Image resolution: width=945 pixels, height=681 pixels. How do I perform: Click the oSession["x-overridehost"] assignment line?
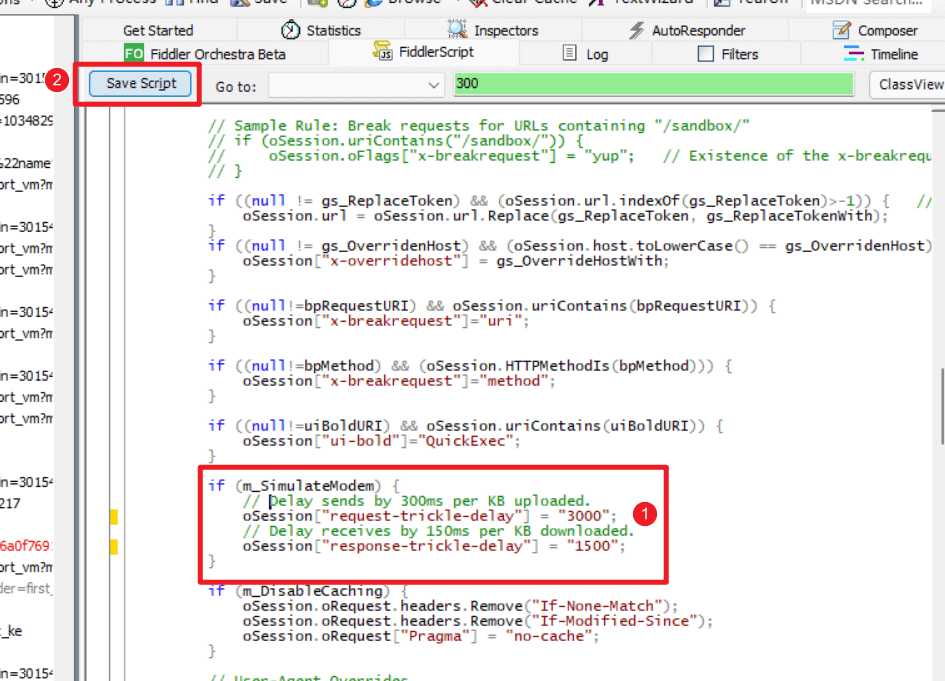456,261
